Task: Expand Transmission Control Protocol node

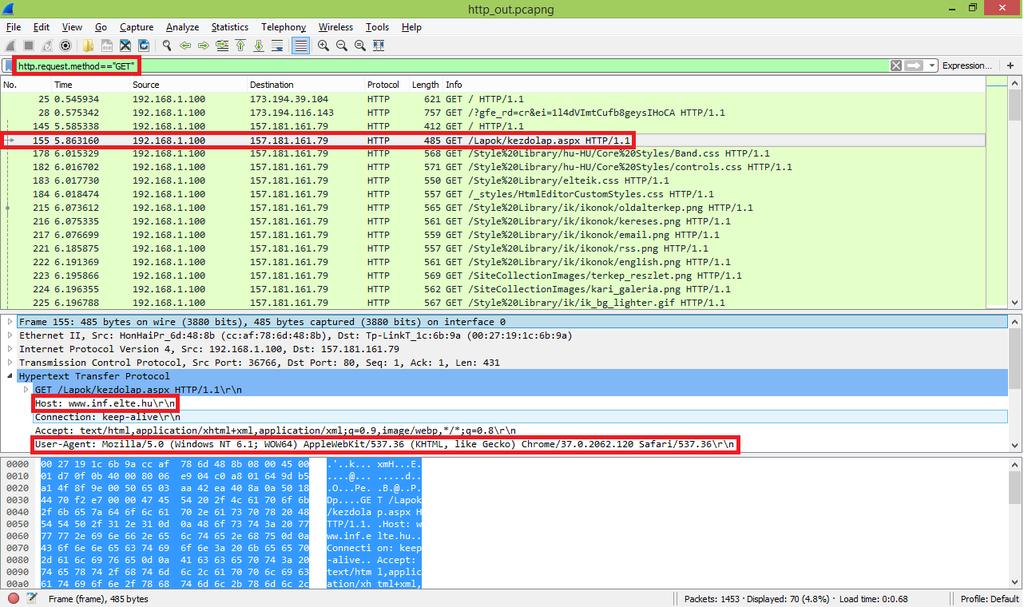Action: coord(10,363)
